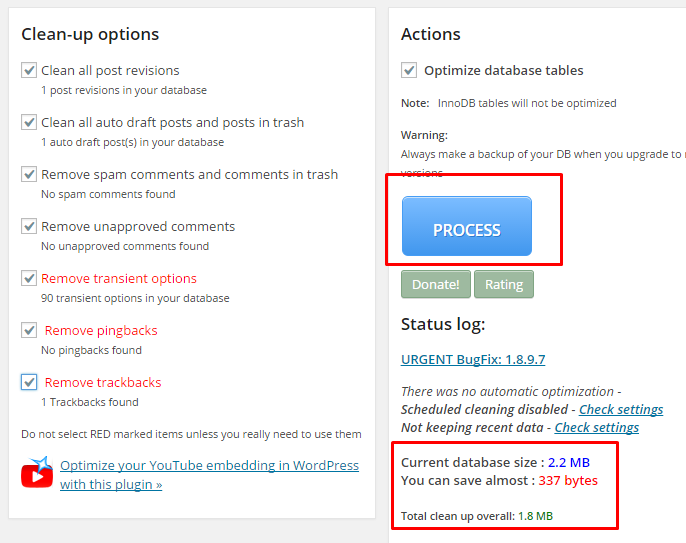Toggle Remove trackbacks checkbox

click(x=29, y=382)
